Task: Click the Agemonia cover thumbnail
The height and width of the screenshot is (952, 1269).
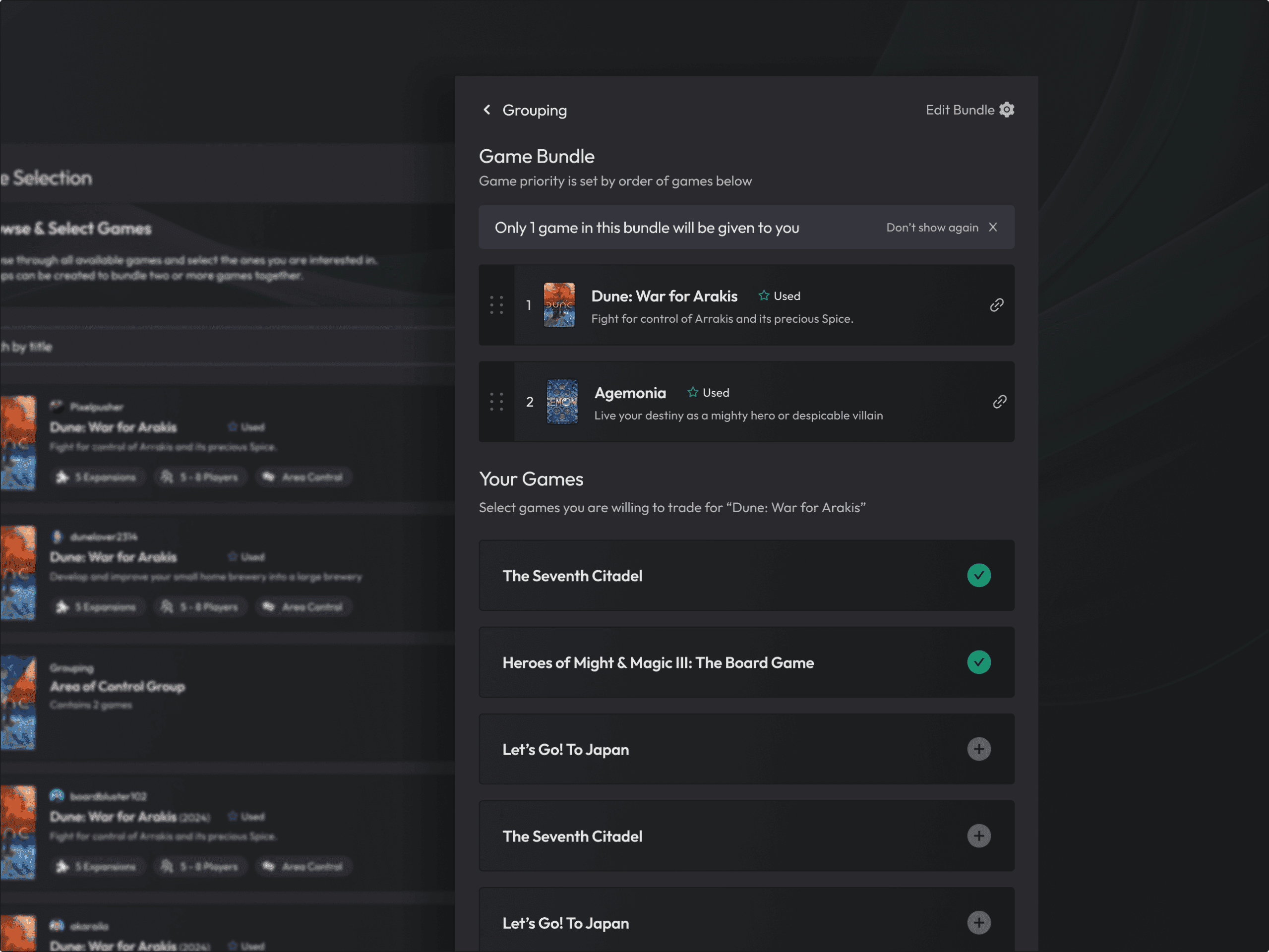Action: pyautogui.click(x=562, y=402)
